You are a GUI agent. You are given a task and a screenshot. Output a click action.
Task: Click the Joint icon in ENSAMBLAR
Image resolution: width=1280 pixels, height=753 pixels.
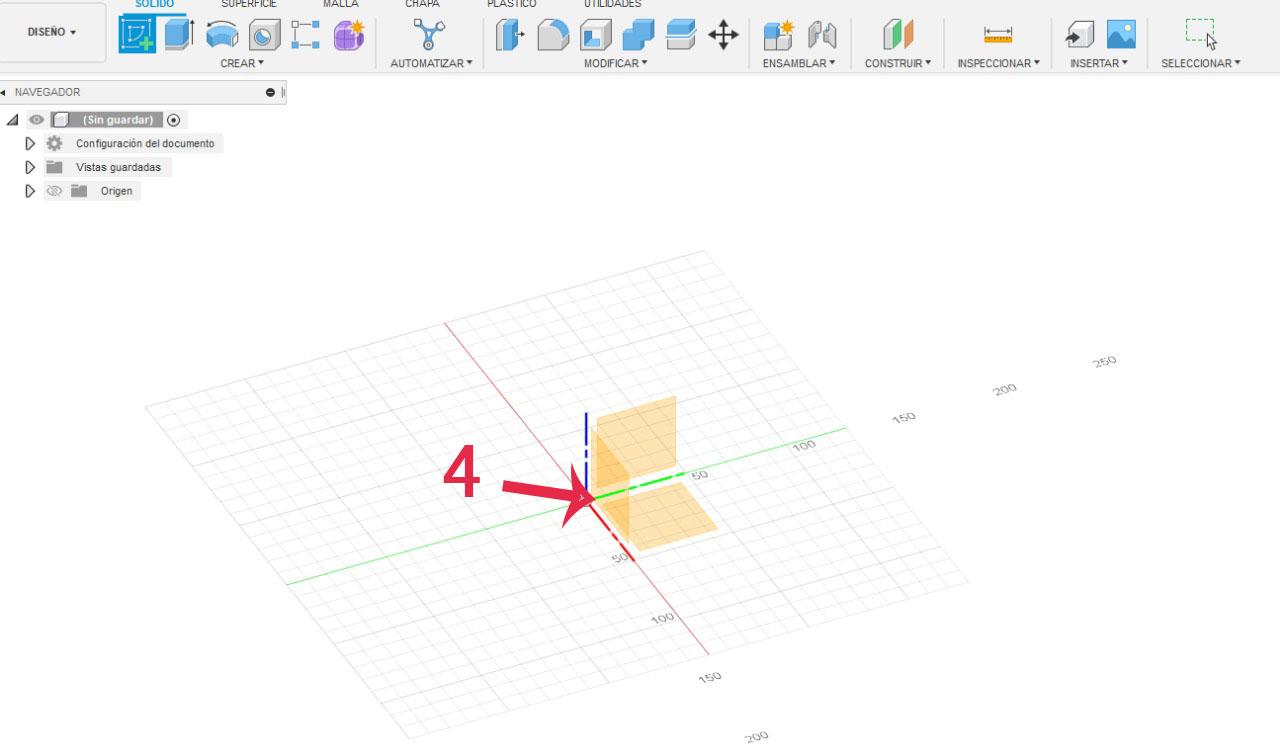click(821, 36)
